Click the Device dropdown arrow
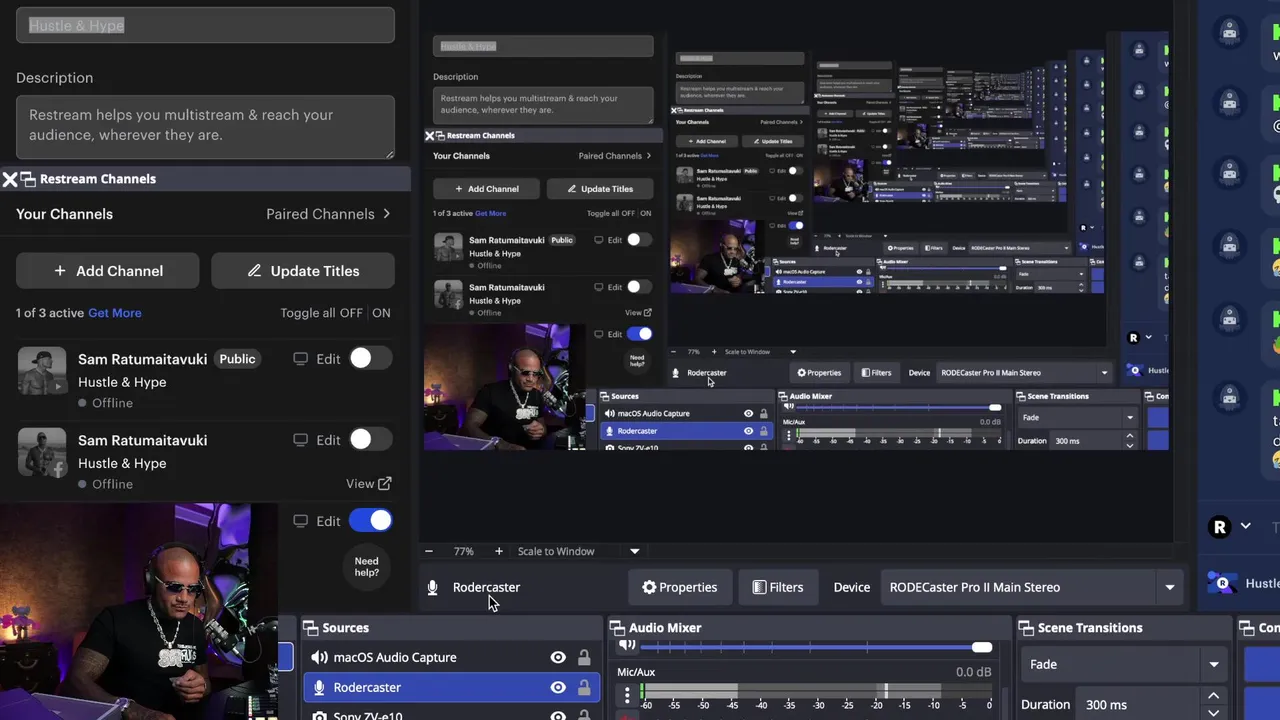1280x720 pixels. [x=1169, y=588]
